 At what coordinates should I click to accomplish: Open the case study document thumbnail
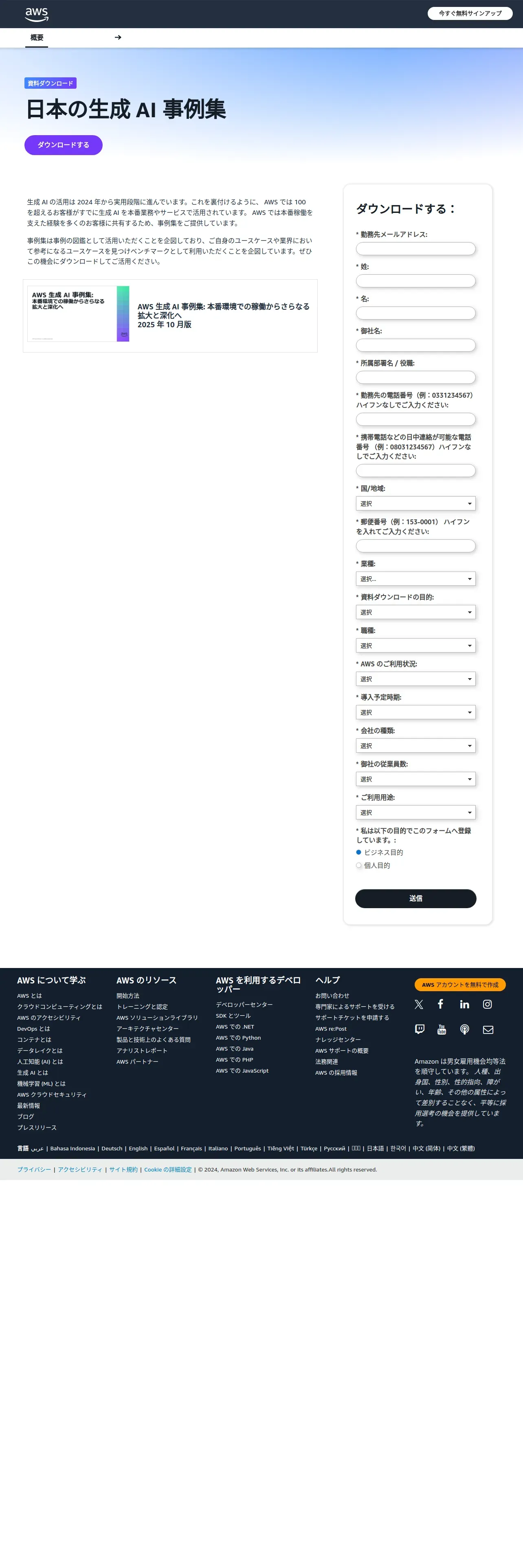point(79,314)
